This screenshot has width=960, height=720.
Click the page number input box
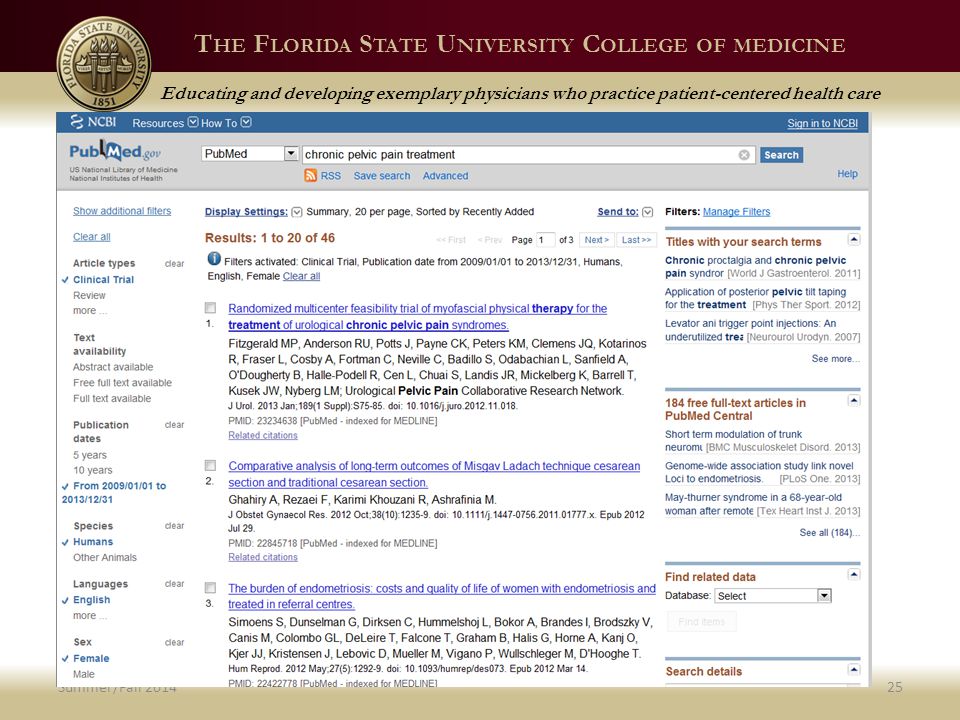546,240
